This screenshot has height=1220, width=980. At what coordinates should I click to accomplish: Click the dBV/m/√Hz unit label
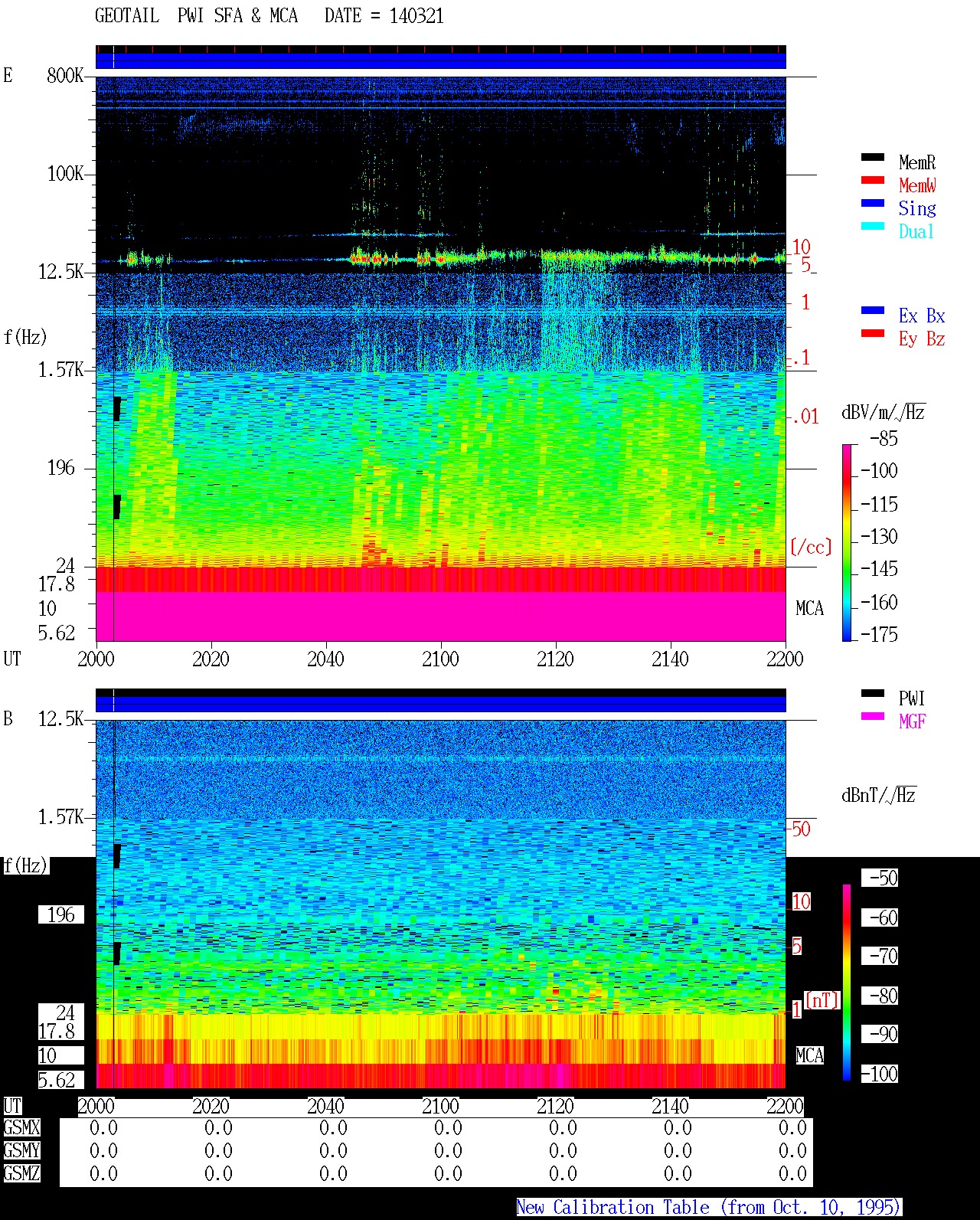pos(884,412)
